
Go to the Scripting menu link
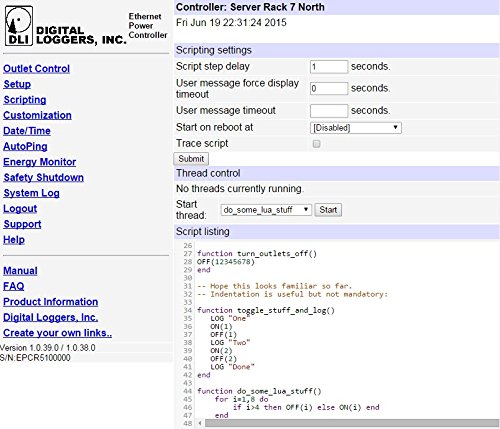pyautogui.click(x=25, y=100)
